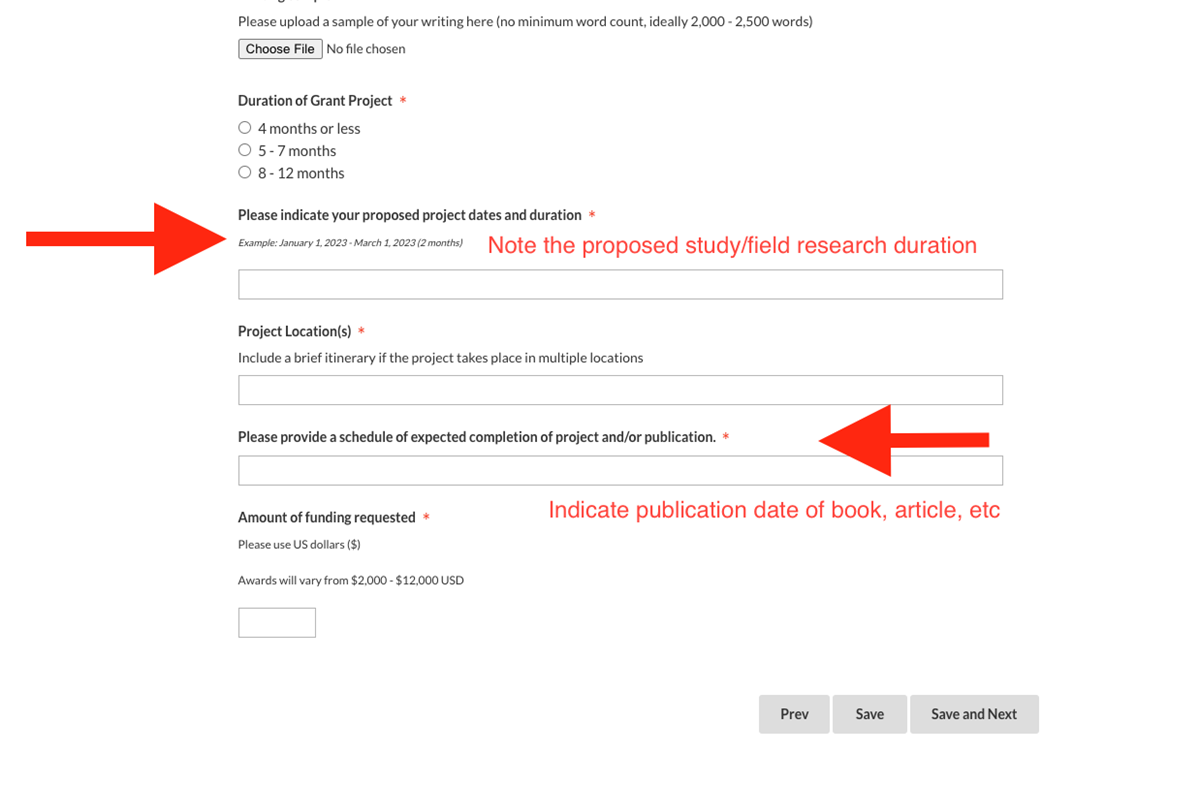This screenshot has height=786, width=1200.
Task: Click the red 'Note the proposed study/field research duration' text
Action: point(732,245)
